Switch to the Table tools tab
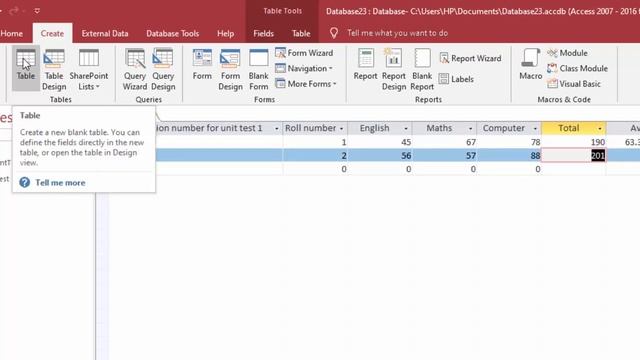Screen dimensions: 640x360 click(x=301, y=33)
